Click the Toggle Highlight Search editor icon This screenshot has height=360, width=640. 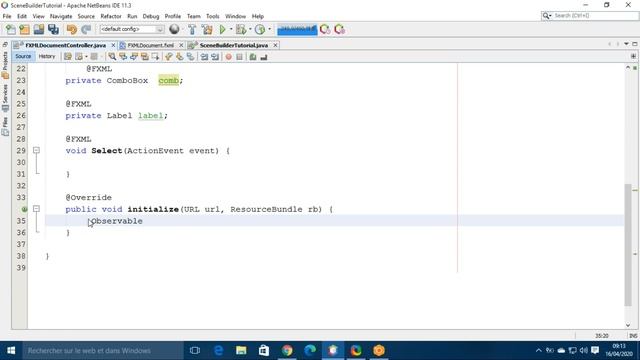click(144, 57)
